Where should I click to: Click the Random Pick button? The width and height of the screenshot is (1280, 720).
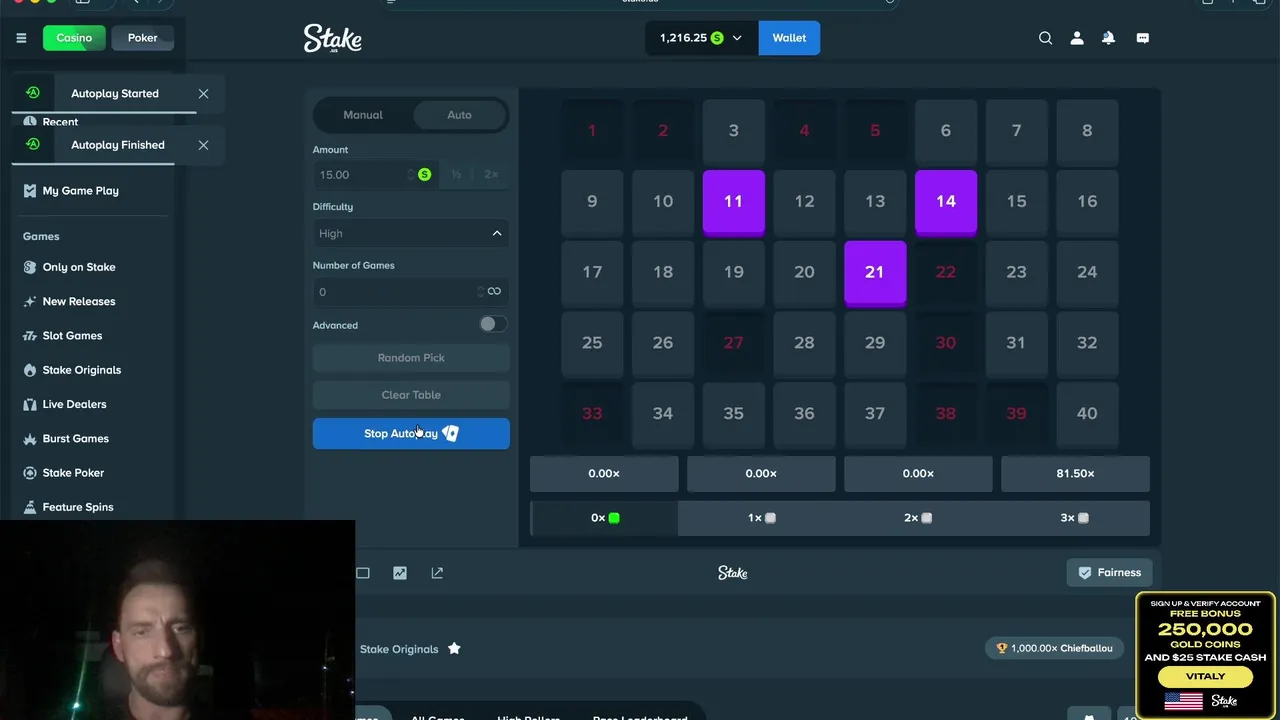tap(411, 358)
